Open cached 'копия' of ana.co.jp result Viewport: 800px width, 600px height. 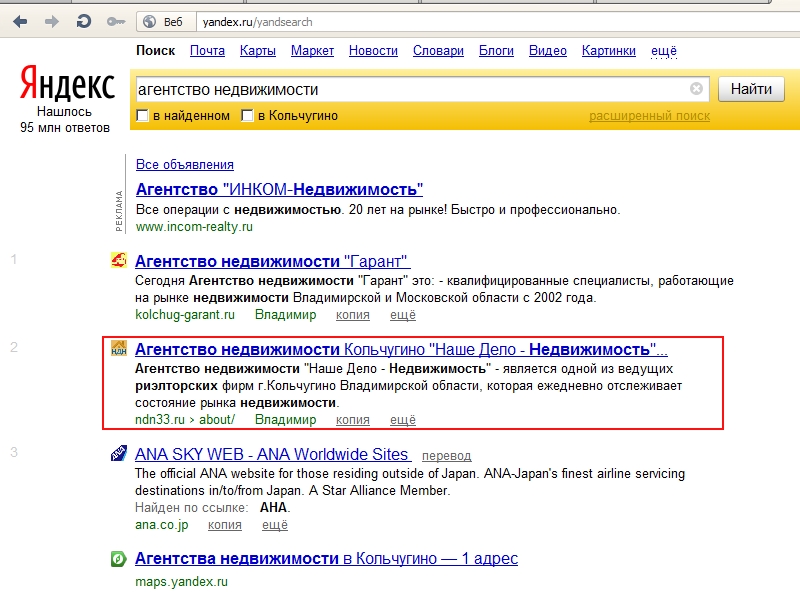[x=224, y=525]
